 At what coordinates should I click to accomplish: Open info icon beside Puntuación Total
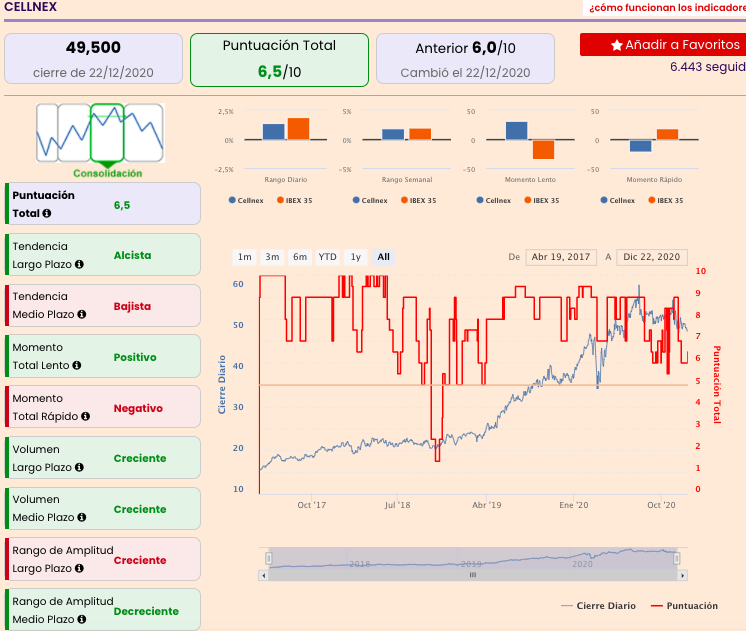[47, 213]
